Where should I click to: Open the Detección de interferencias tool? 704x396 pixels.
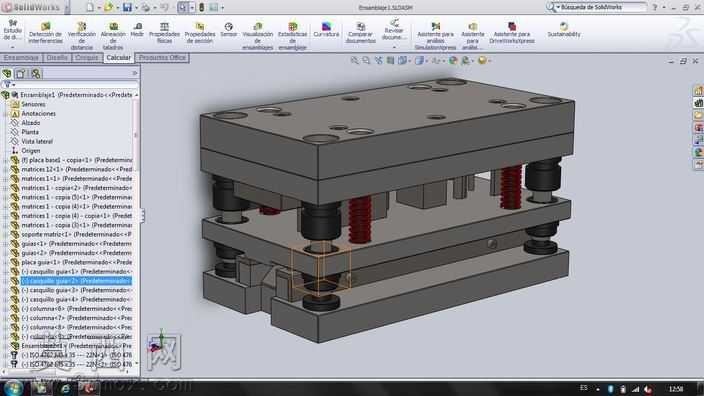(x=45, y=33)
